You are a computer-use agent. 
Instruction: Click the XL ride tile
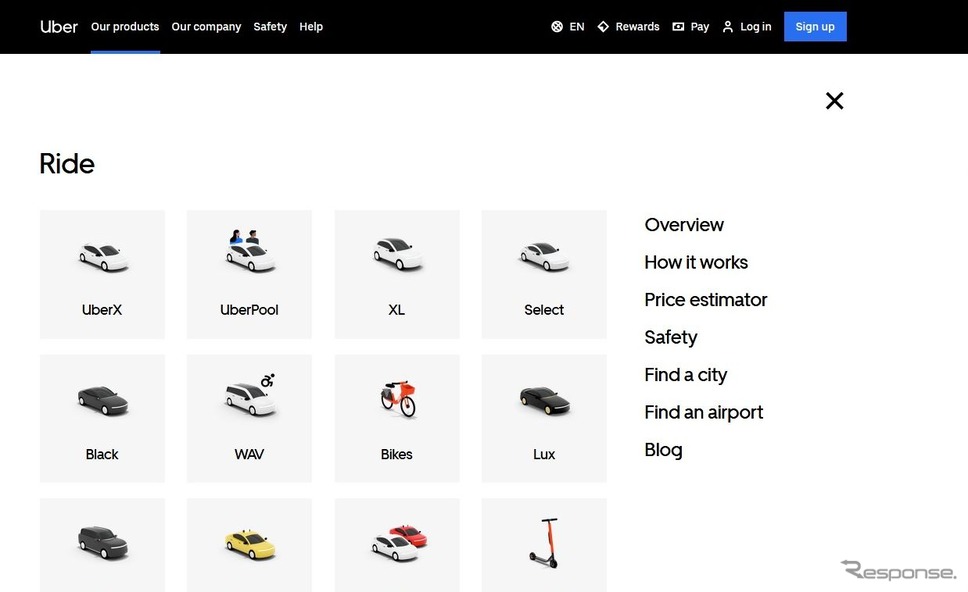397,274
